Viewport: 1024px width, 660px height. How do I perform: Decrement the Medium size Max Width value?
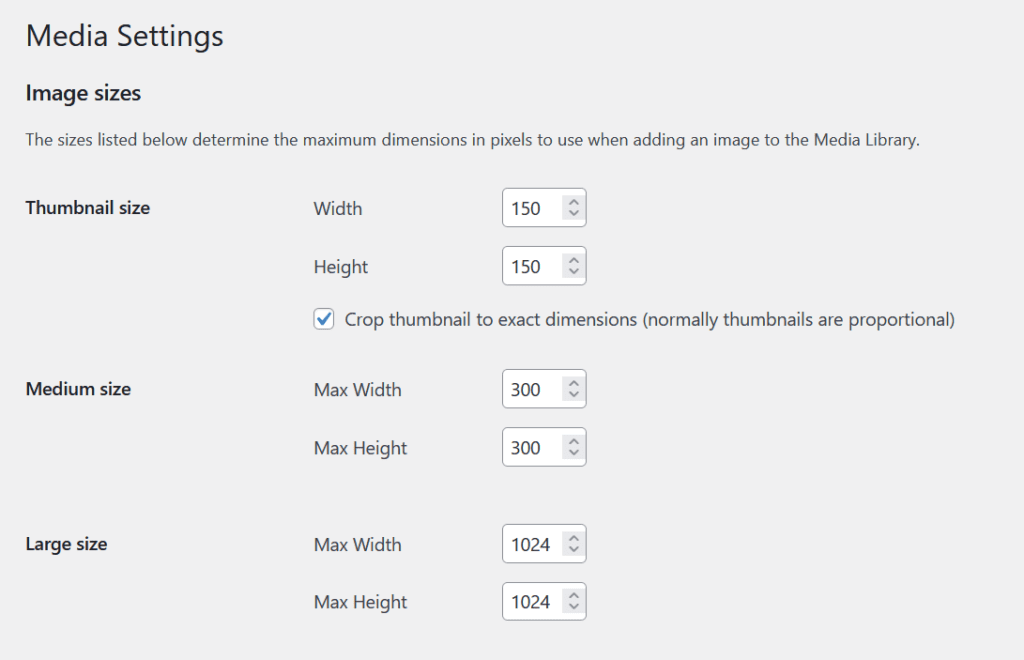click(x=574, y=395)
